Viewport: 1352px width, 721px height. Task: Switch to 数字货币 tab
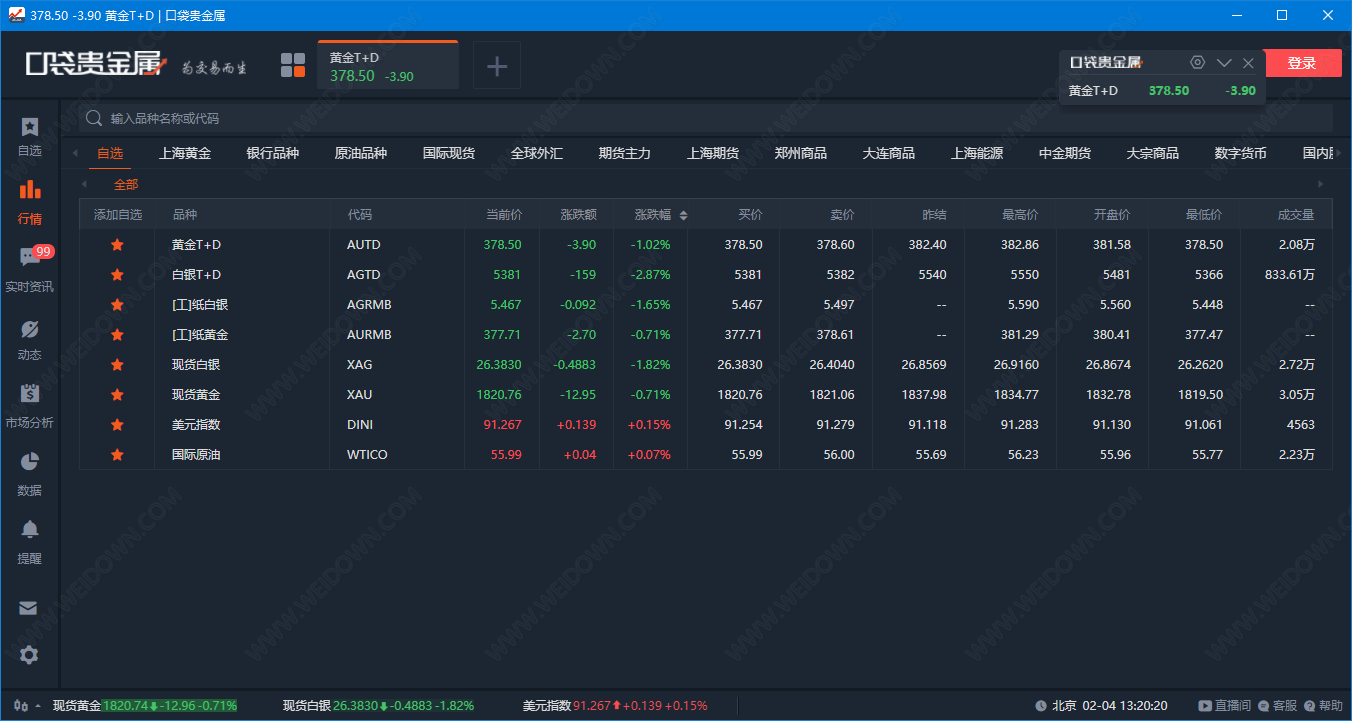tap(1241, 153)
